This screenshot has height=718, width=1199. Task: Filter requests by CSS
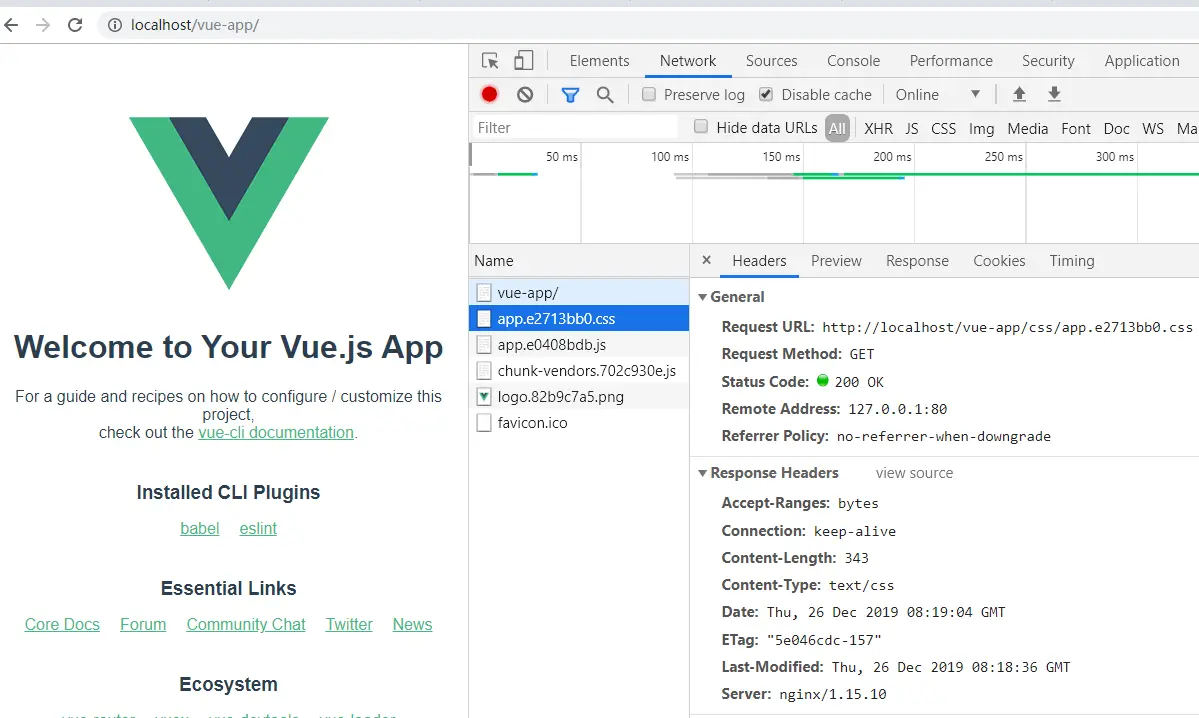click(x=944, y=128)
